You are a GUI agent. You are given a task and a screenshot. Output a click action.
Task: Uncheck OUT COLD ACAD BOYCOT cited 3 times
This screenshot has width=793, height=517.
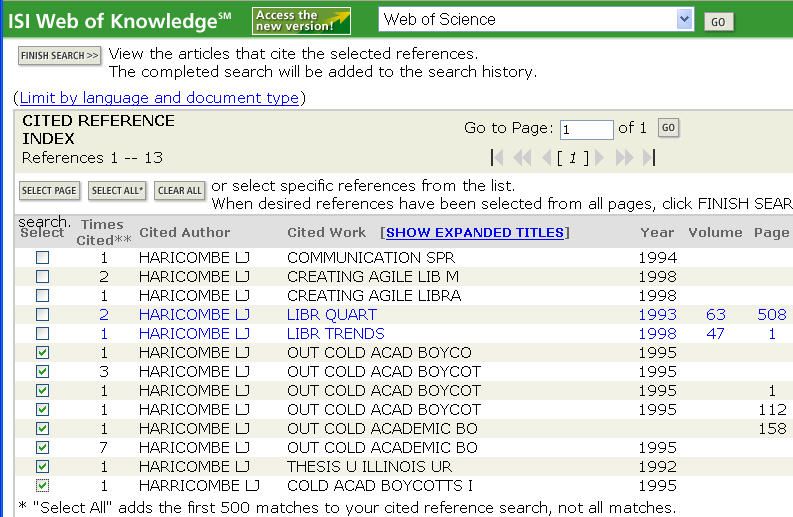coord(42,371)
